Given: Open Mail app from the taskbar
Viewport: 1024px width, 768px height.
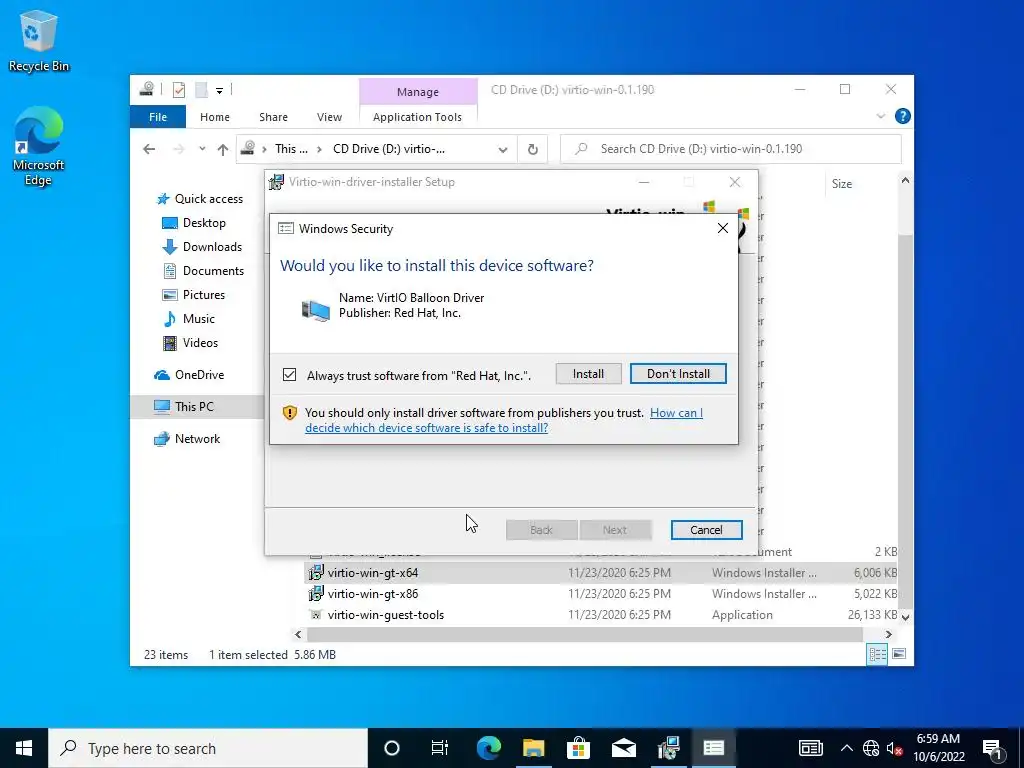Looking at the screenshot, I should (624, 748).
